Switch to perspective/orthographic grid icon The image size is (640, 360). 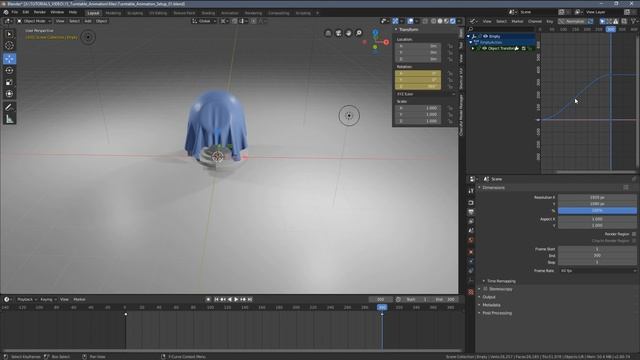coord(328,33)
